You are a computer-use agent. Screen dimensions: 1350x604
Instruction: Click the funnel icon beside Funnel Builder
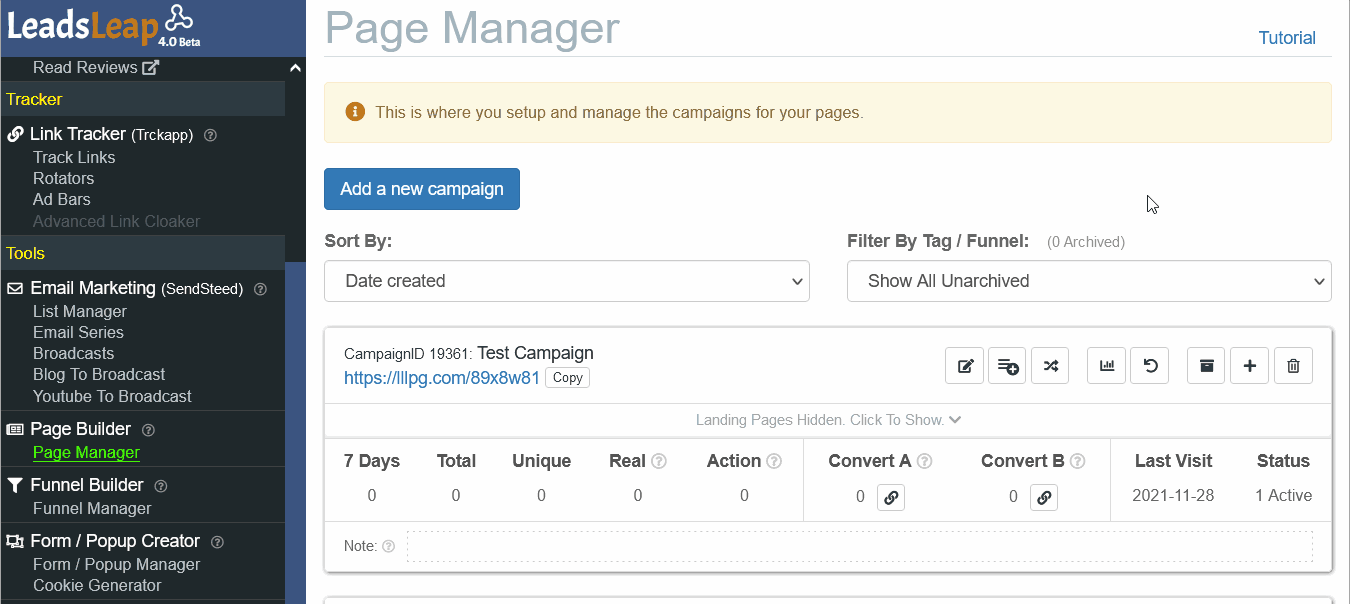(15, 485)
